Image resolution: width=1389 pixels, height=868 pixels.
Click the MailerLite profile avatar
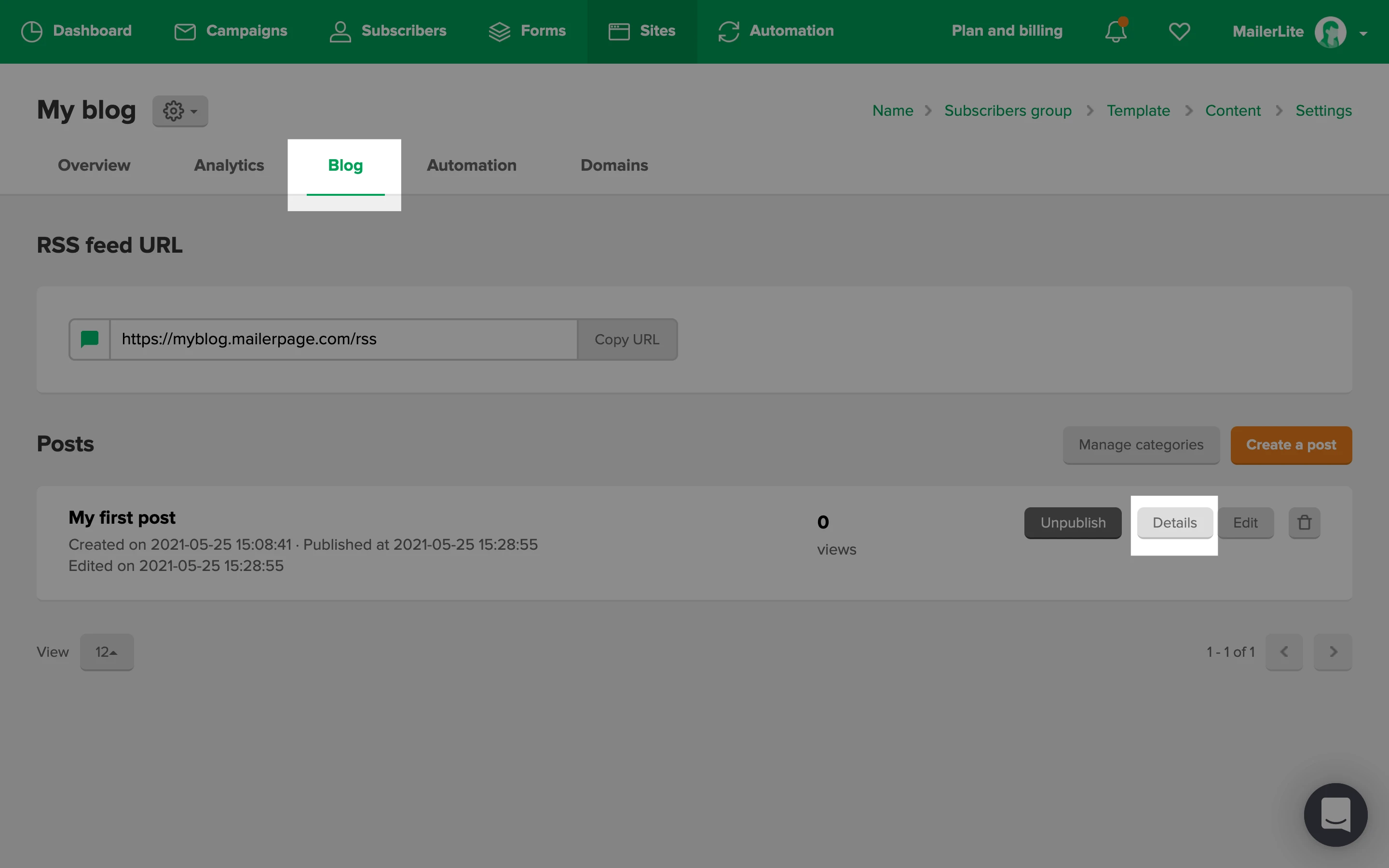pyautogui.click(x=1330, y=31)
